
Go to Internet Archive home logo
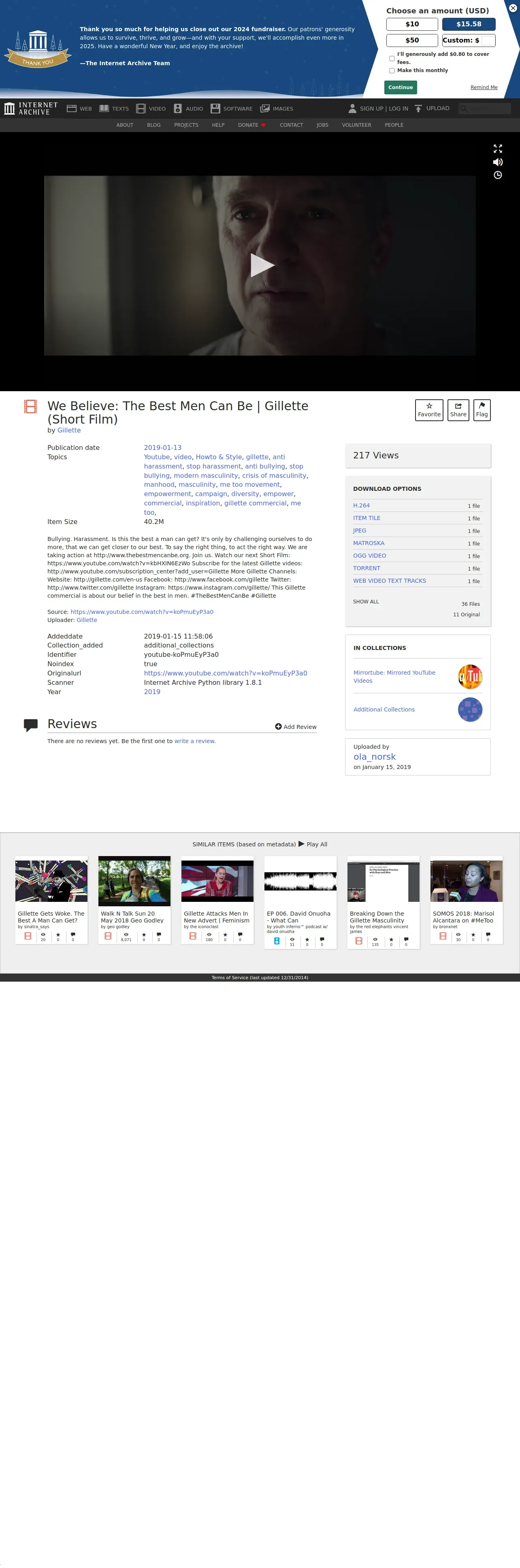coord(31,109)
